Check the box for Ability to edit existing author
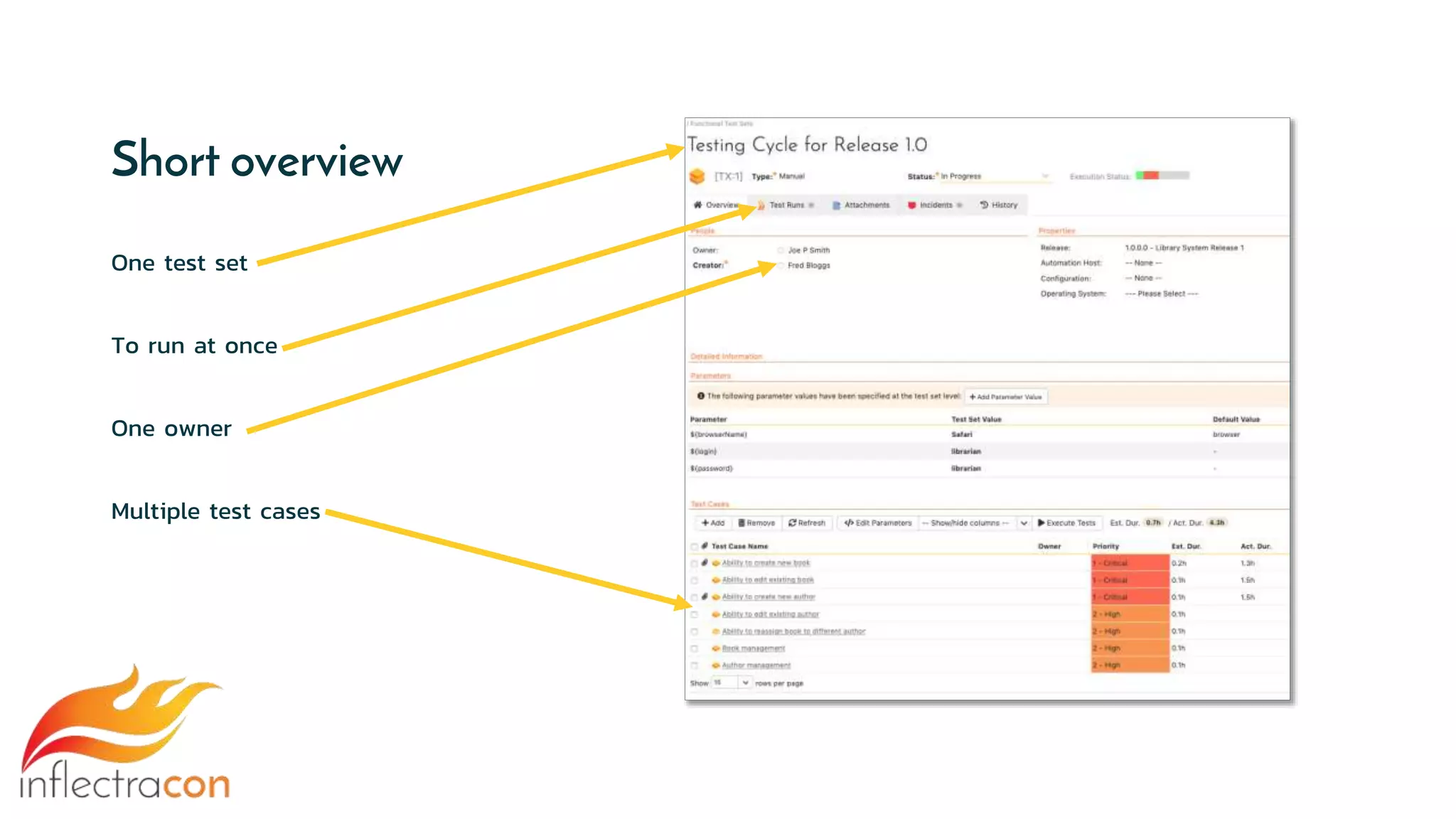This screenshot has width=1456, height=819. point(695,614)
